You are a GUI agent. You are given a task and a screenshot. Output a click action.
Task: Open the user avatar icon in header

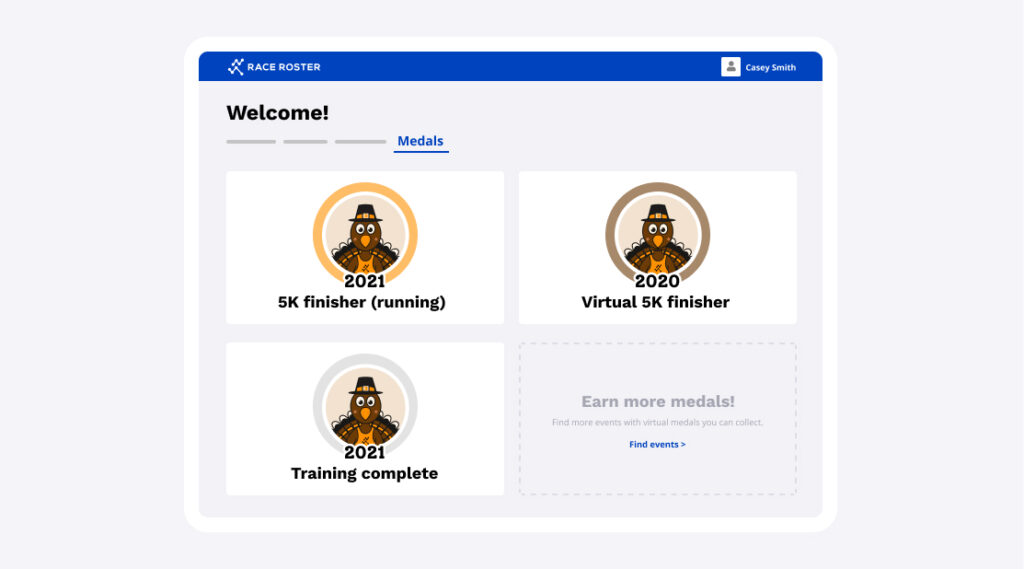tap(731, 67)
